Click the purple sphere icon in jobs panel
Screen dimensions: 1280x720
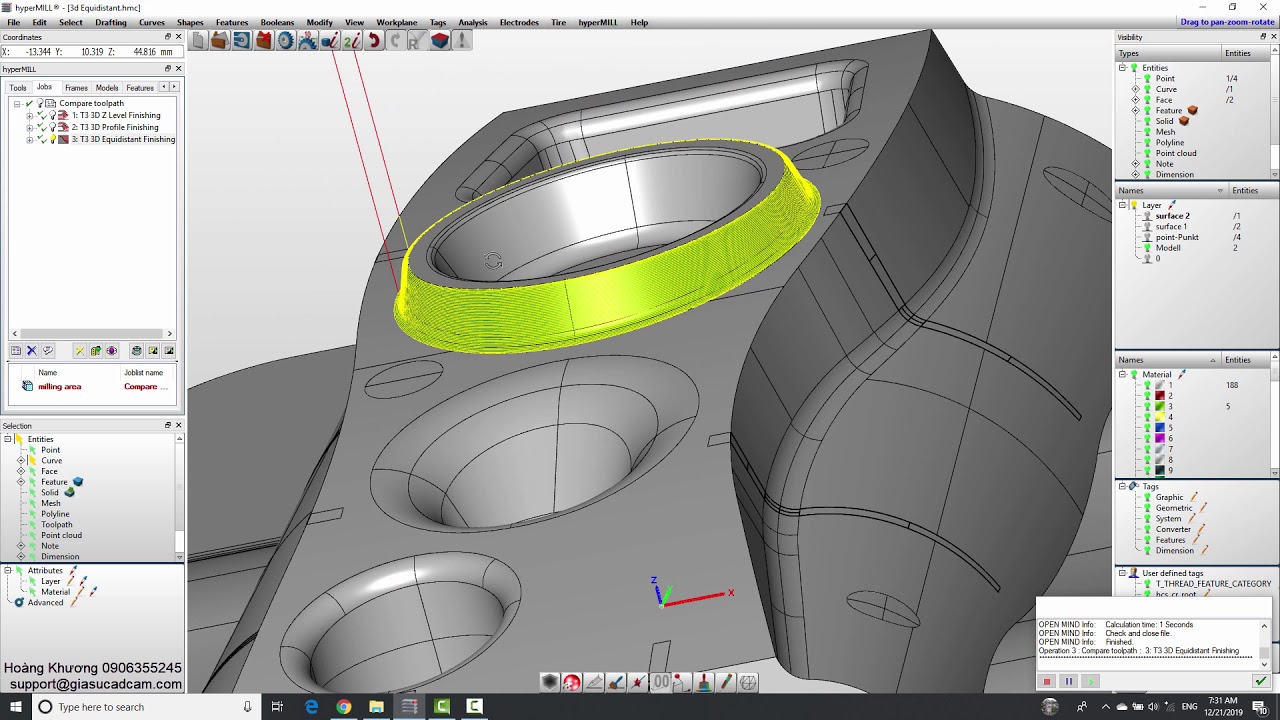[111, 350]
